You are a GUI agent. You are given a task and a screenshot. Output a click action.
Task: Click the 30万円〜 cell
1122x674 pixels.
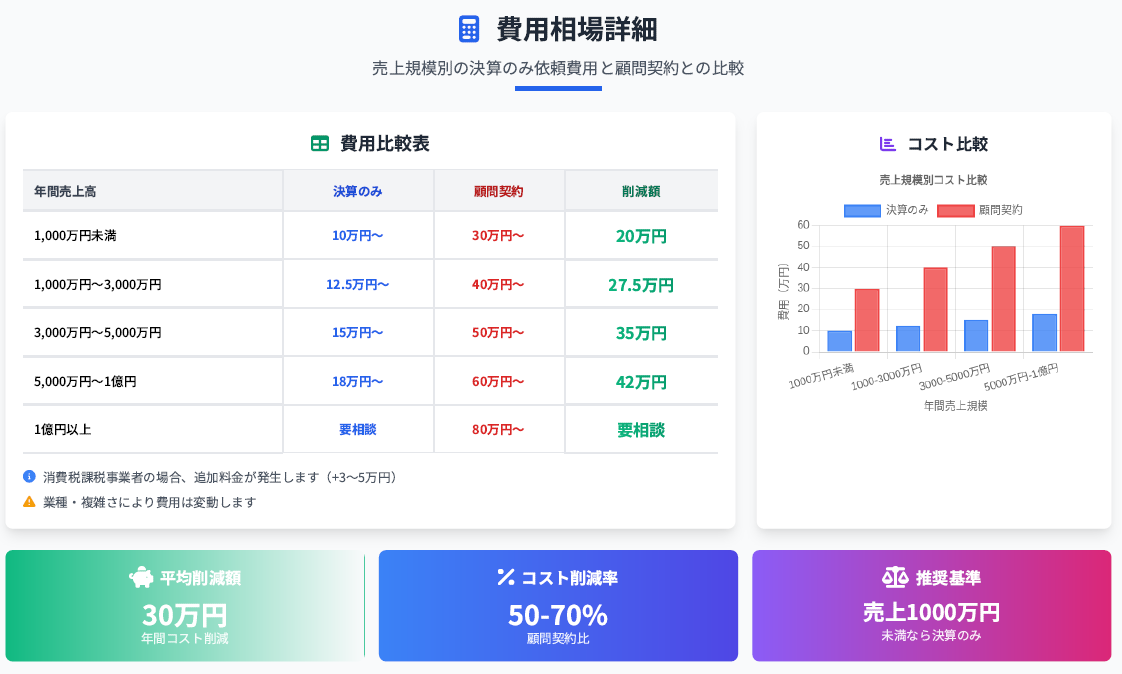(x=499, y=235)
